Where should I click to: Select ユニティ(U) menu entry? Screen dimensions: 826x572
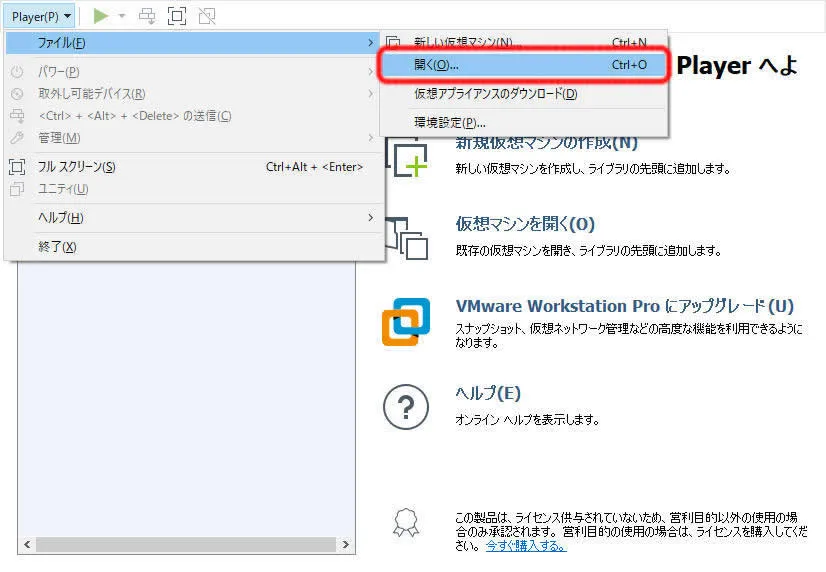point(193,189)
